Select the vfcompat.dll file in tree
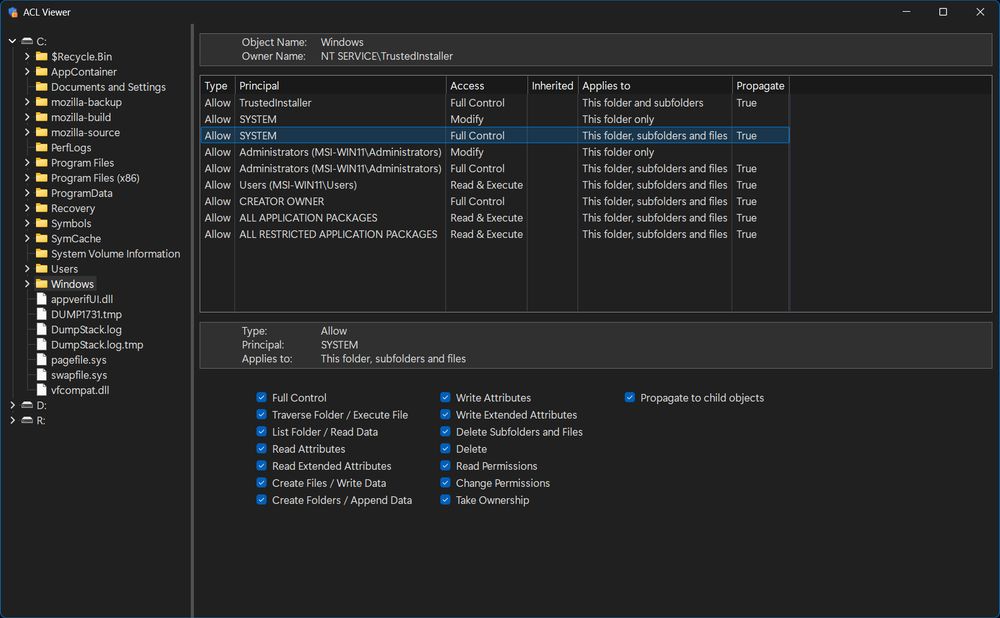The image size is (1000, 618). click(80, 390)
